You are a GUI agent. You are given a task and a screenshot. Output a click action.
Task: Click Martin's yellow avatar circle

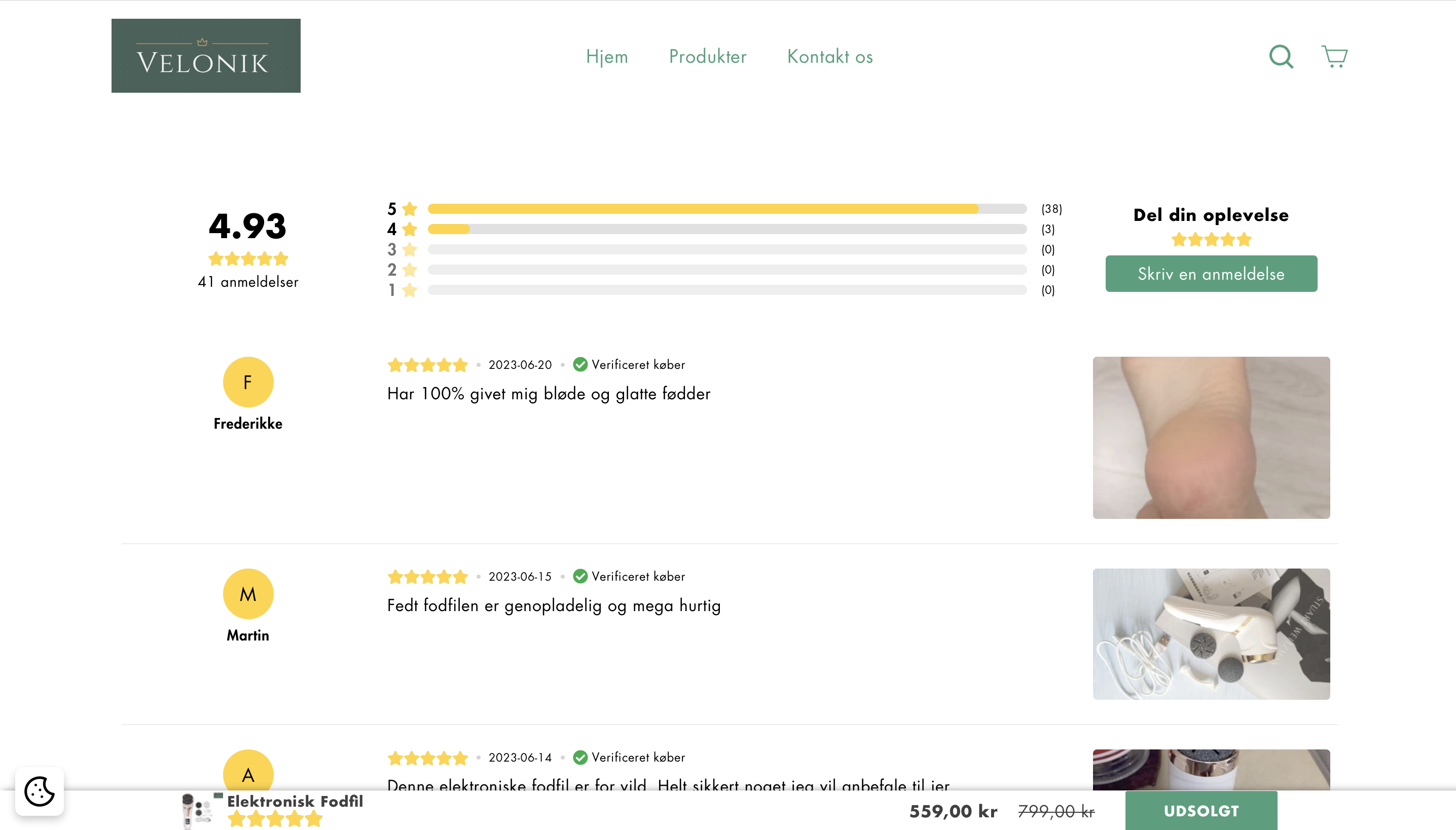(x=247, y=594)
